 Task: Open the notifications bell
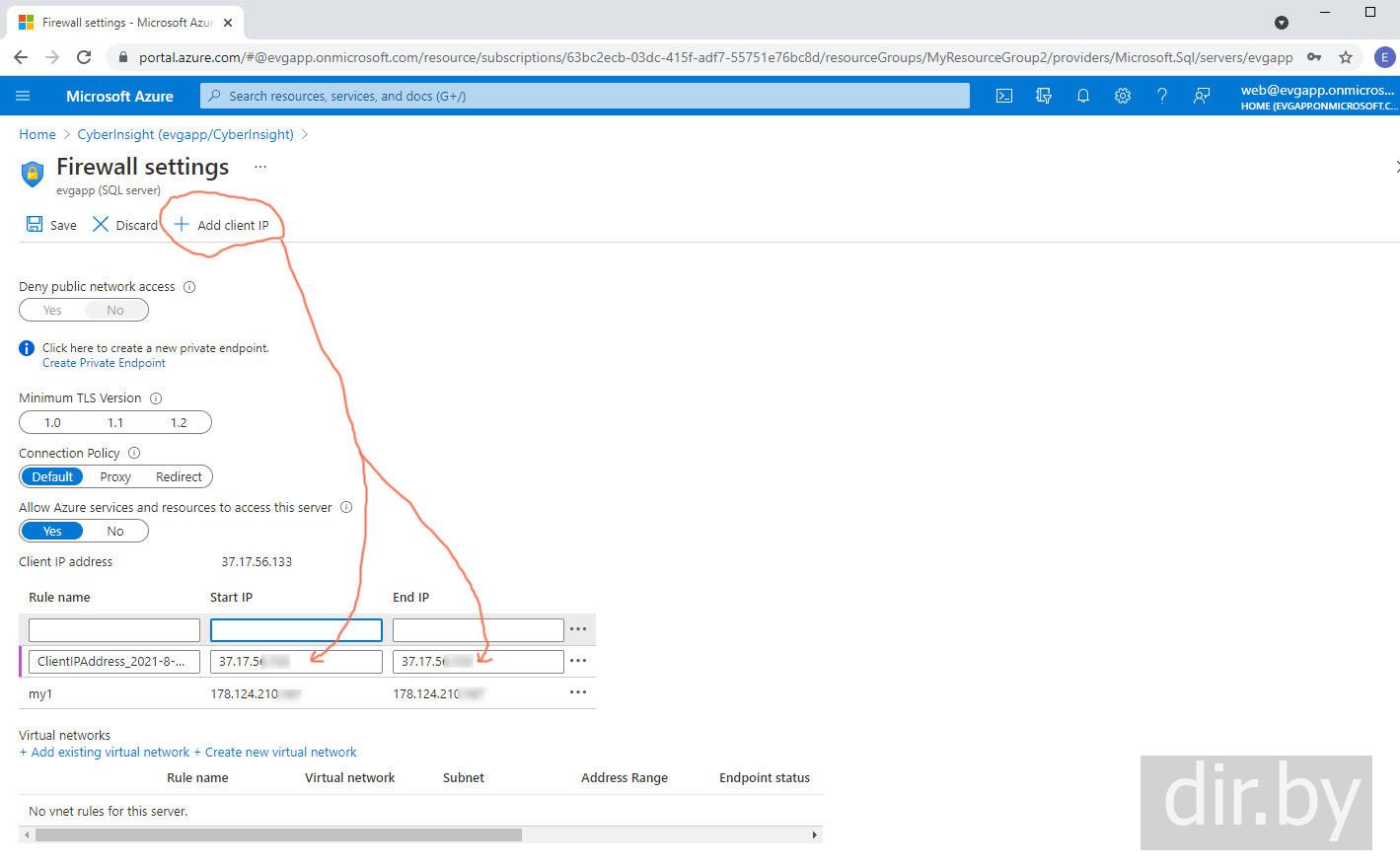[x=1082, y=96]
